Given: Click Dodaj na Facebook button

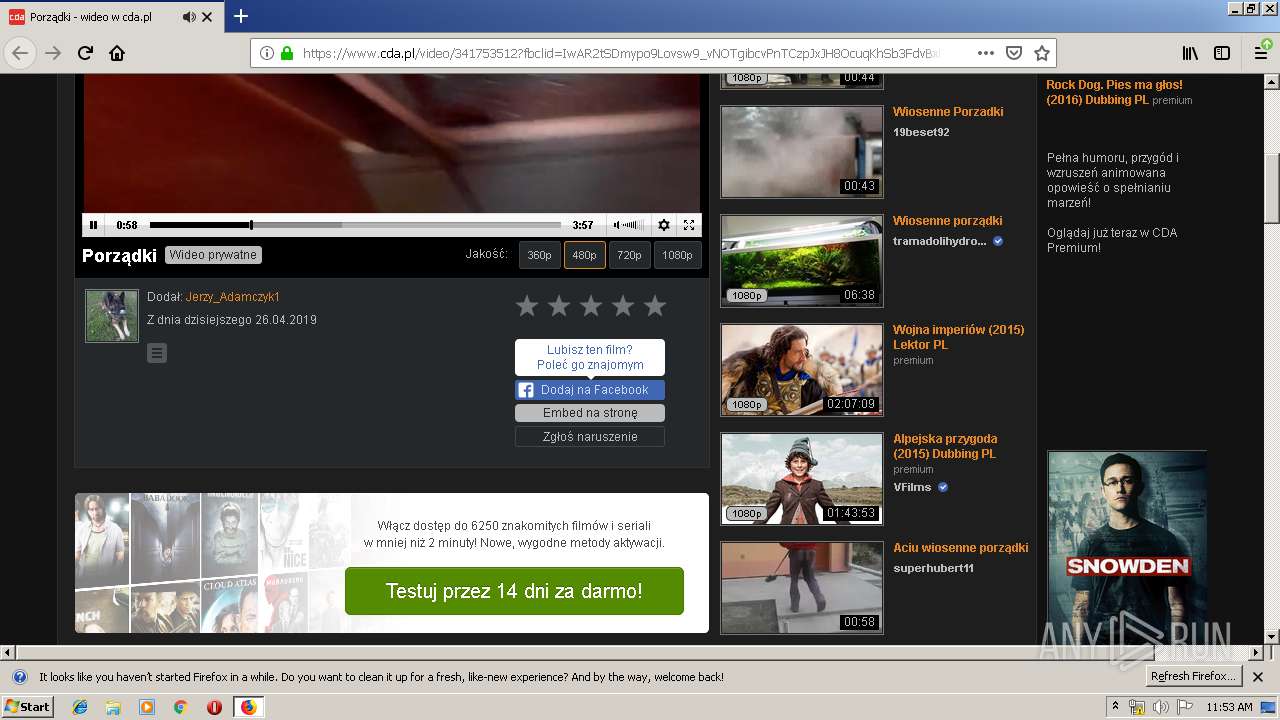Looking at the screenshot, I should coord(590,390).
